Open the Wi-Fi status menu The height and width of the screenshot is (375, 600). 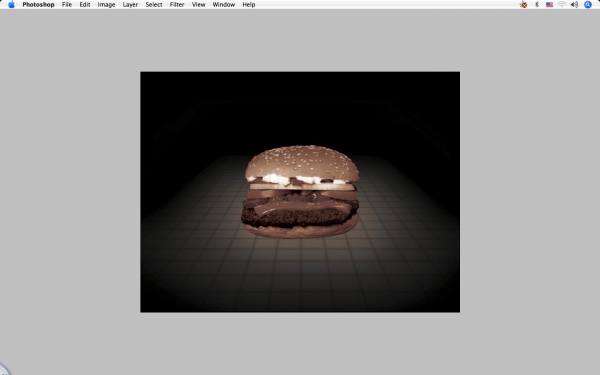coord(562,5)
